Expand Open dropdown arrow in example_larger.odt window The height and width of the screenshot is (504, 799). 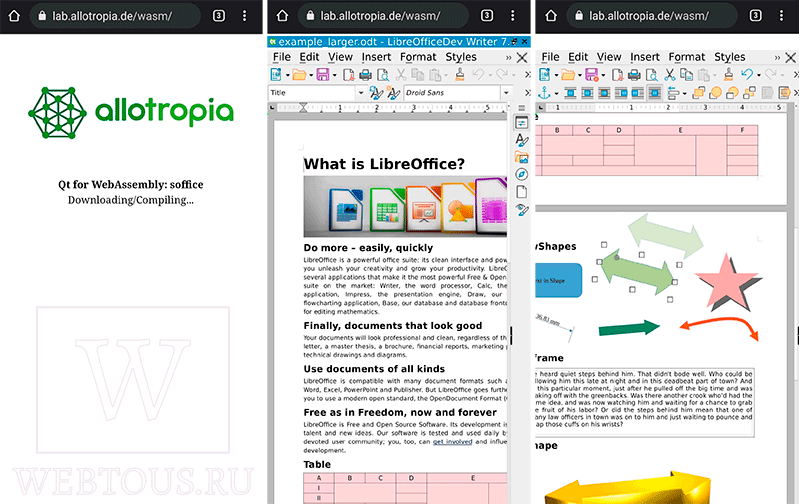pos(311,75)
